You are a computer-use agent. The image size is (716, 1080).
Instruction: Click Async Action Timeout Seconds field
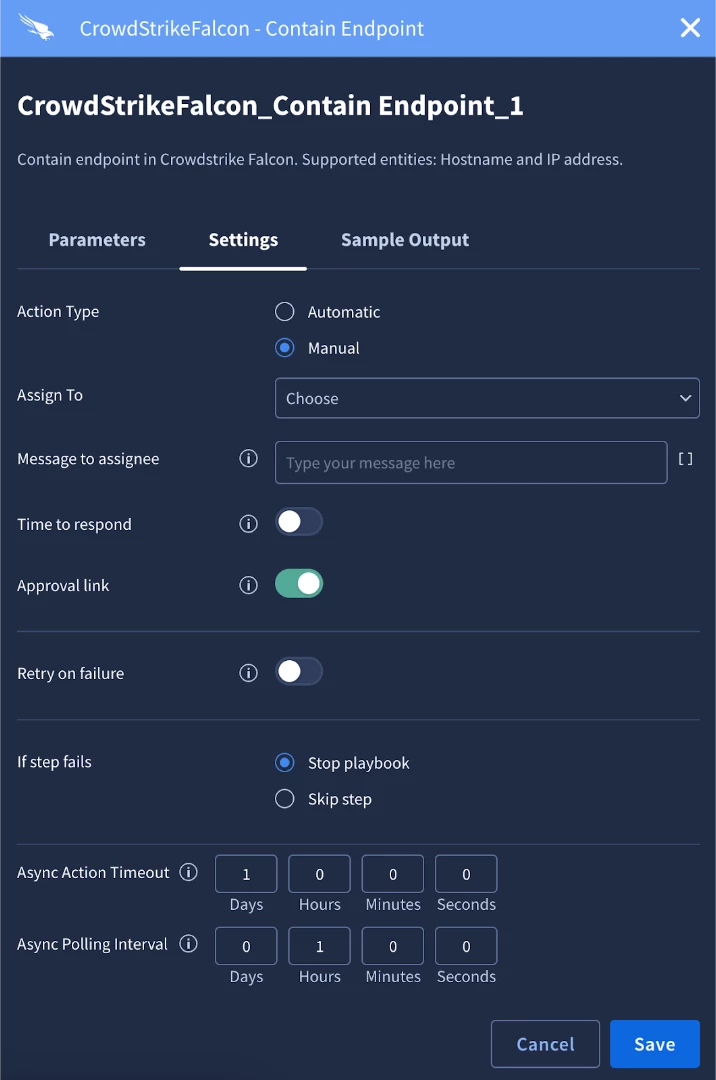pyautogui.click(x=466, y=874)
